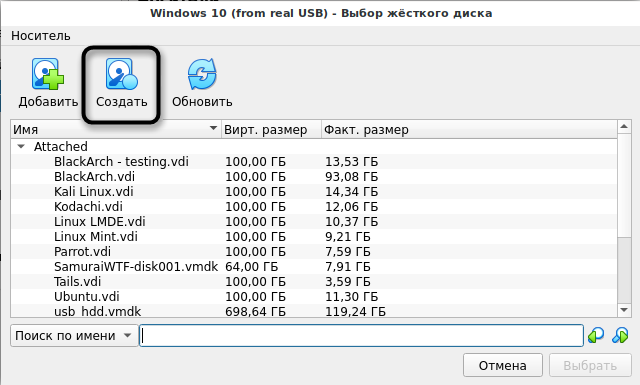Viewport: 640px width, 385px height.
Task: Click the 13,53 ГБ actual size value
Action: point(351,162)
